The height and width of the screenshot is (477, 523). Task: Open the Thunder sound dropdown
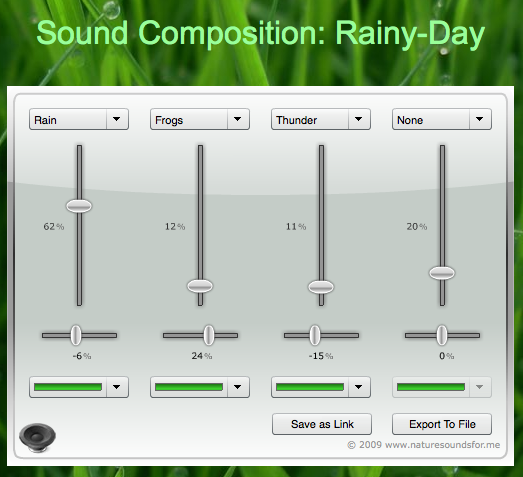pos(321,119)
